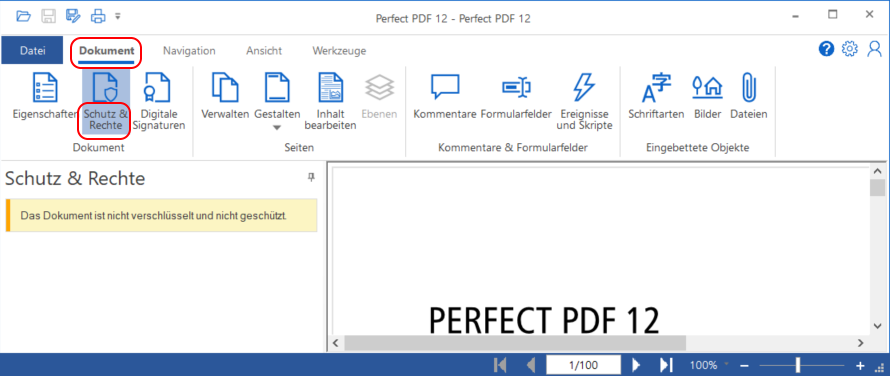
Task: Select the PERFECT PDF 12 heading text
Action: click(544, 321)
